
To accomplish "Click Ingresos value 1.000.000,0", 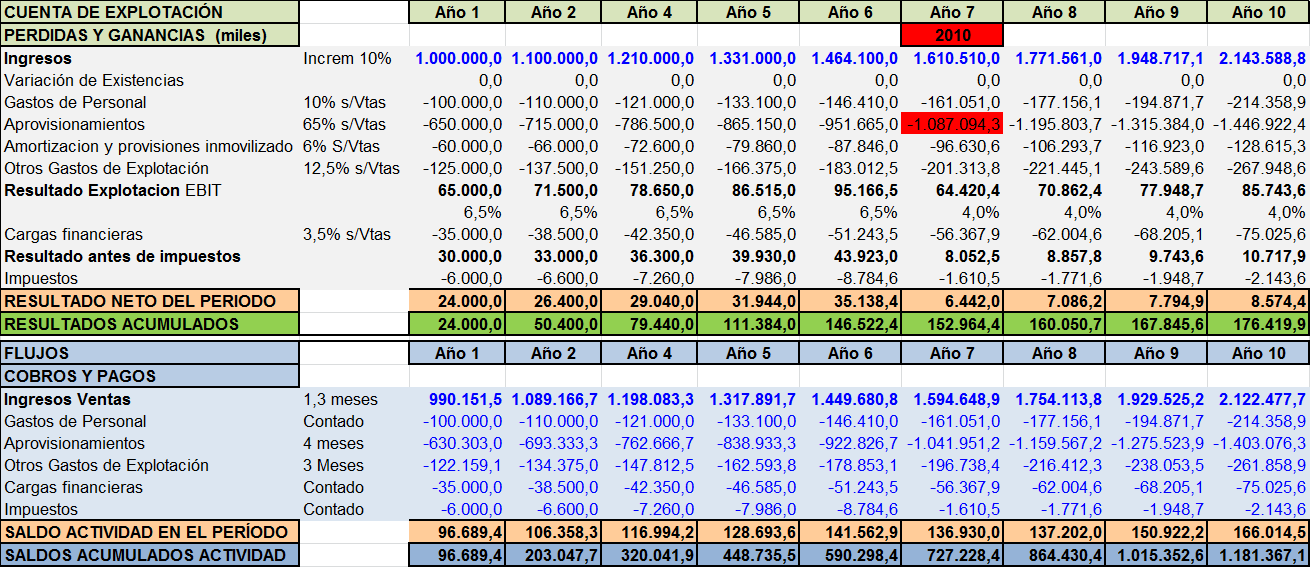I will (x=459, y=58).
